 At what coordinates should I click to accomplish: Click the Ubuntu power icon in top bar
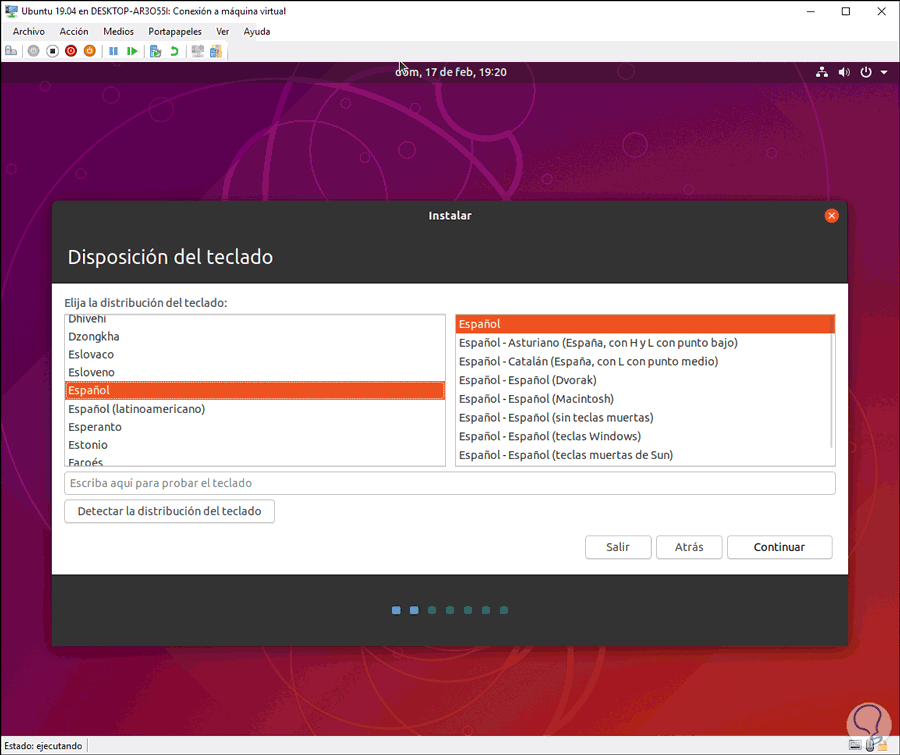(866, 72)
